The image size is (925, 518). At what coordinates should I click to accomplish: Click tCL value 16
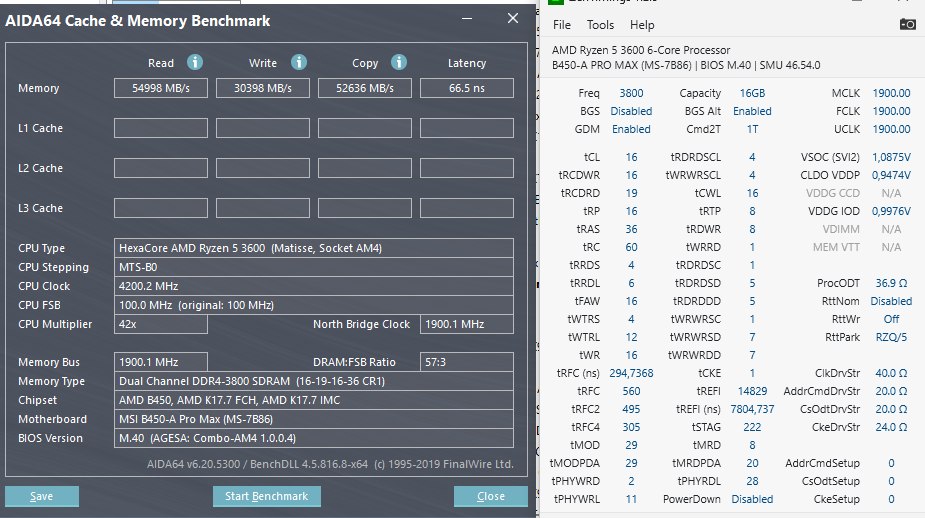click(631, 157)
